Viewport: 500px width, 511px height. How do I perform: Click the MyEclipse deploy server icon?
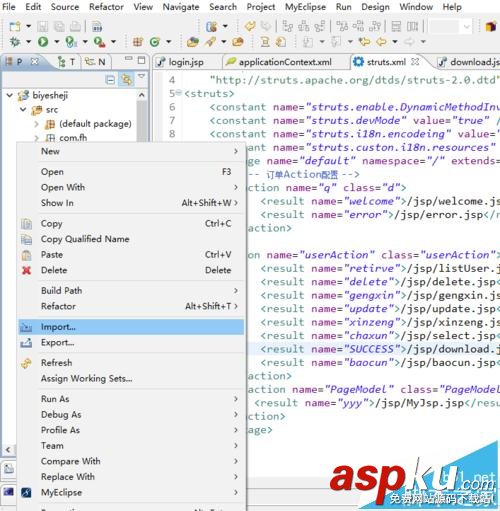(x=212, y=26)
